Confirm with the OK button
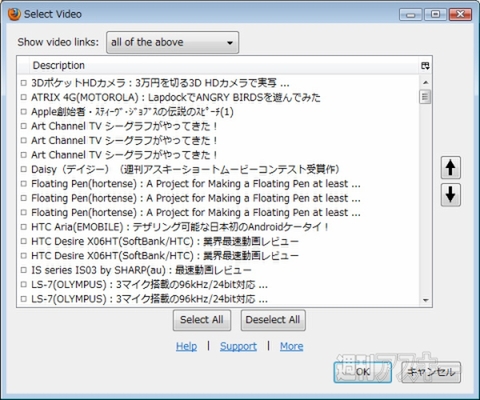Viewport: 480px width, 400px height. 363,372
